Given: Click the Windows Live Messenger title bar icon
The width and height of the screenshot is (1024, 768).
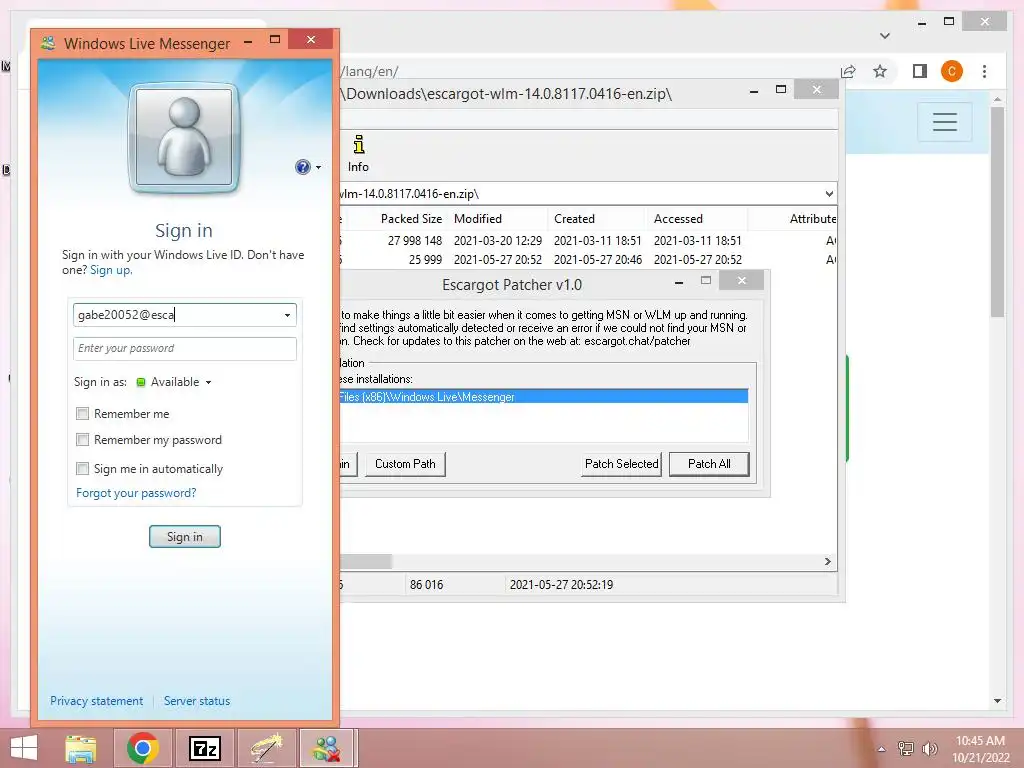Looking at the screenshot, I should [x=48, y=43].
